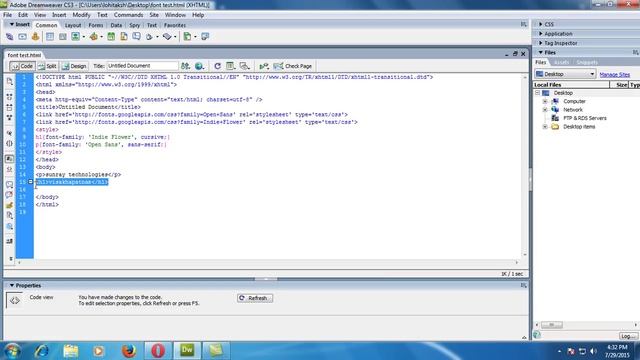The width and height of the screenshot is (640, 360).
Task: Click the Windows Start button
Action: click(13, 351)
